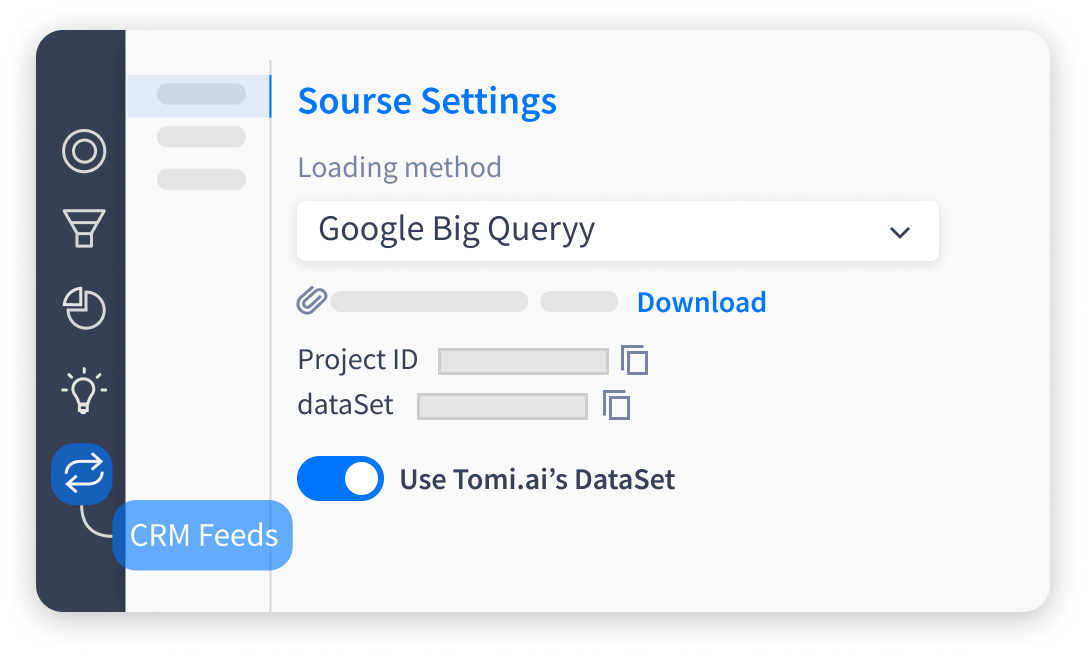Select the Google Big Queryy text in combo box
Screen dimensions: 1086x654
(456, 229)
